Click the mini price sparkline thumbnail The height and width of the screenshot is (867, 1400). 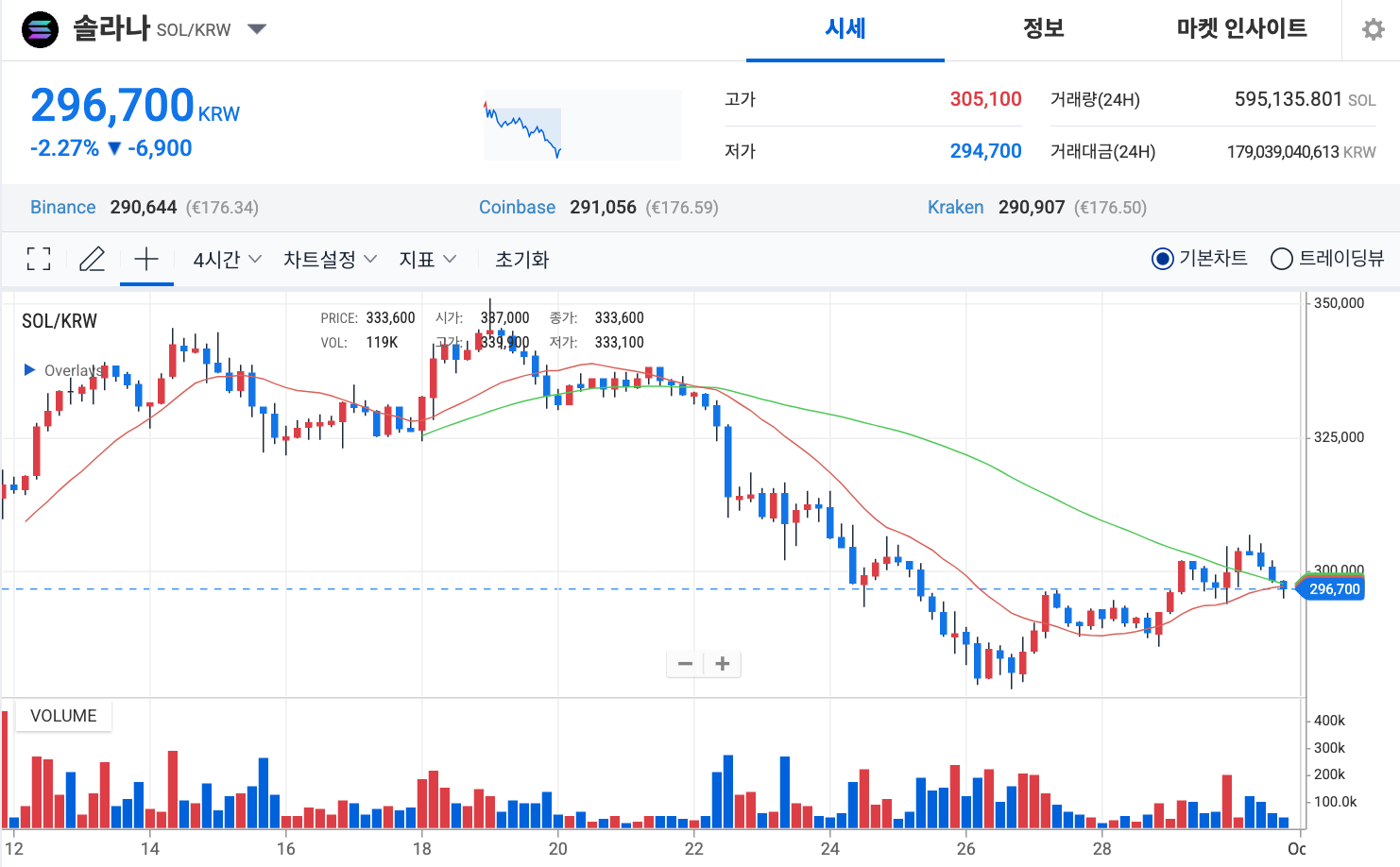click(x=582, y=124)
